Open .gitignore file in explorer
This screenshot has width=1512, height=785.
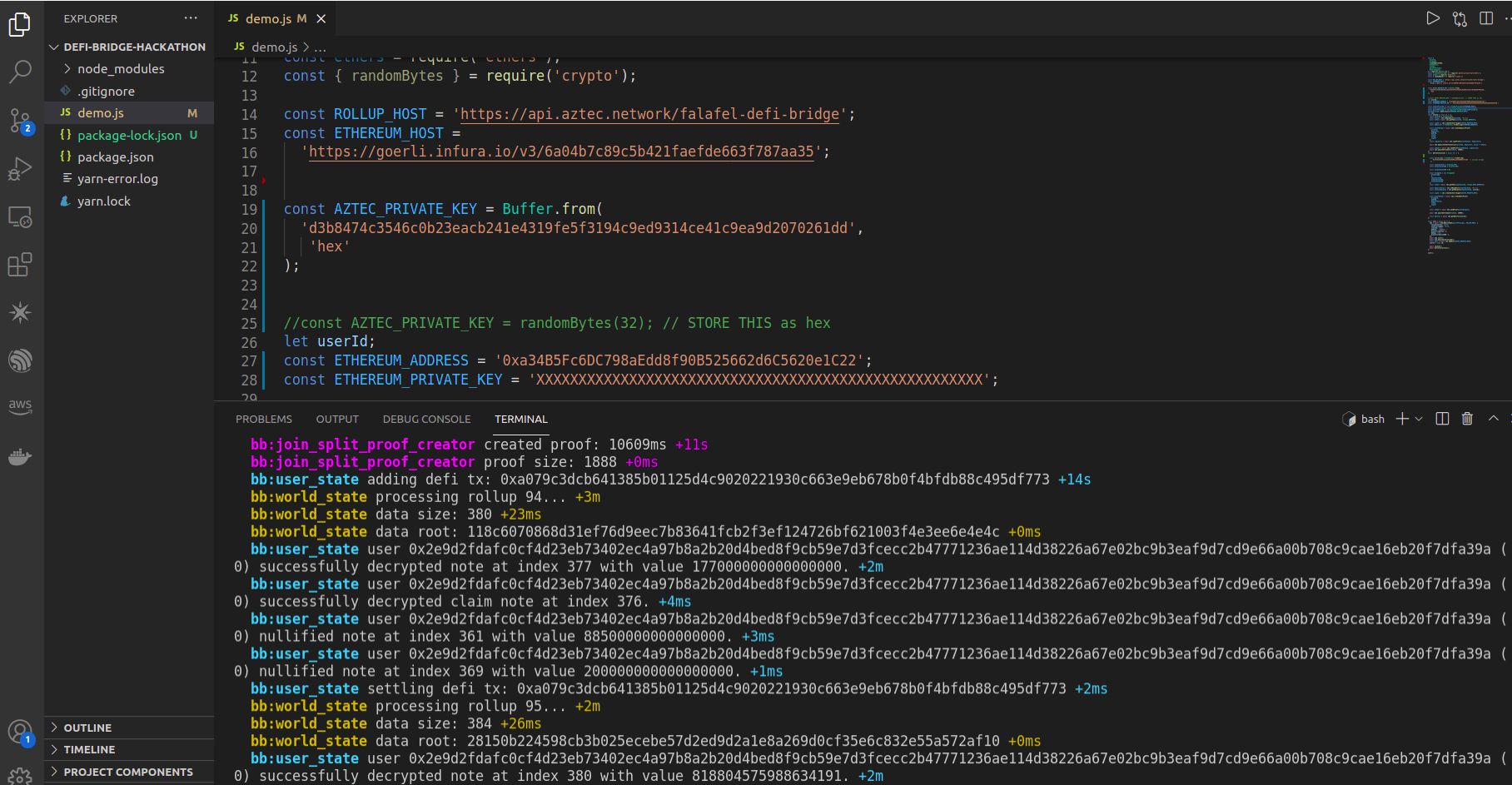click(x=129, y=91)
